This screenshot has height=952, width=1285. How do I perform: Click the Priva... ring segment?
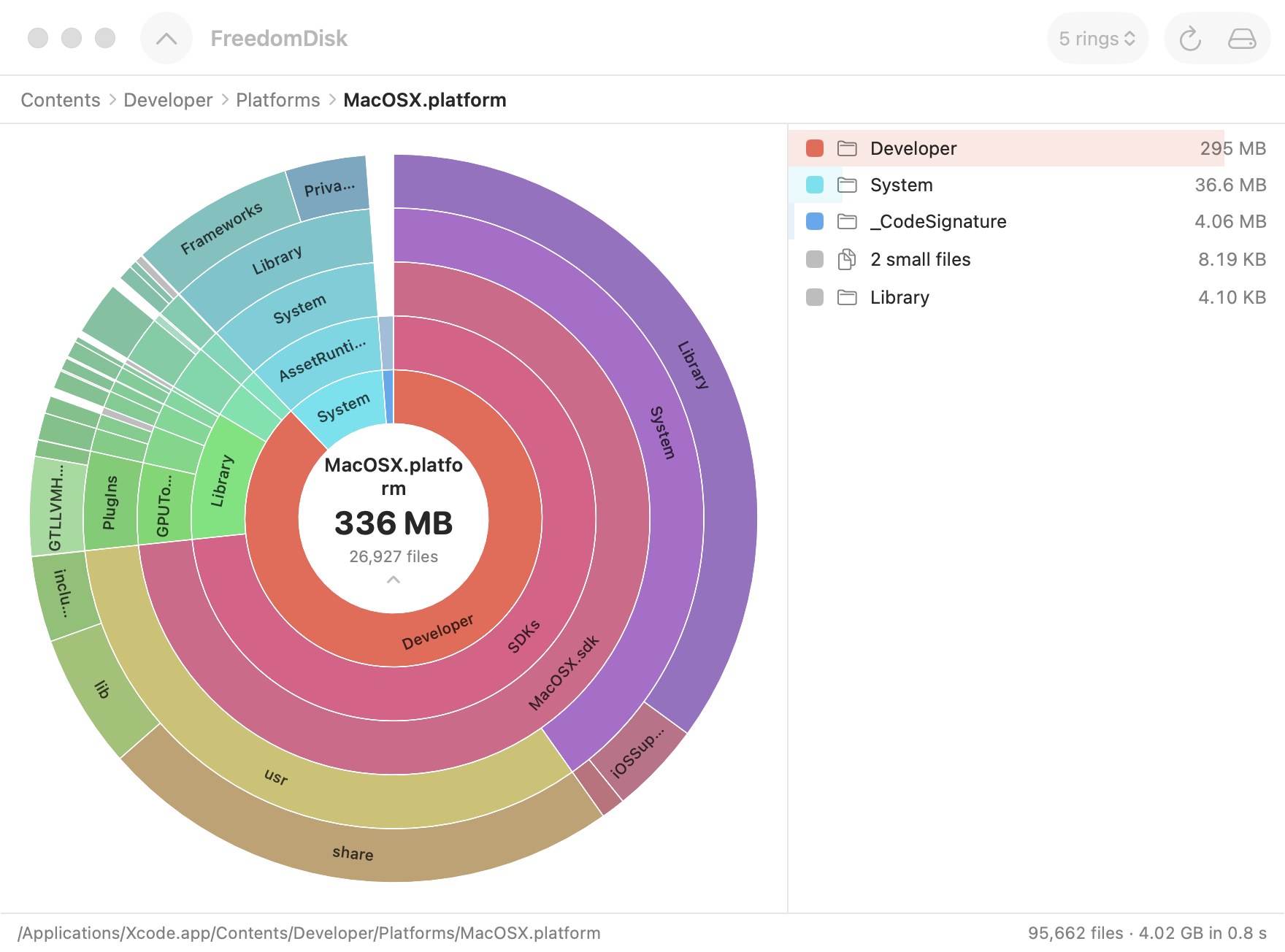click(x=329, y=188)
